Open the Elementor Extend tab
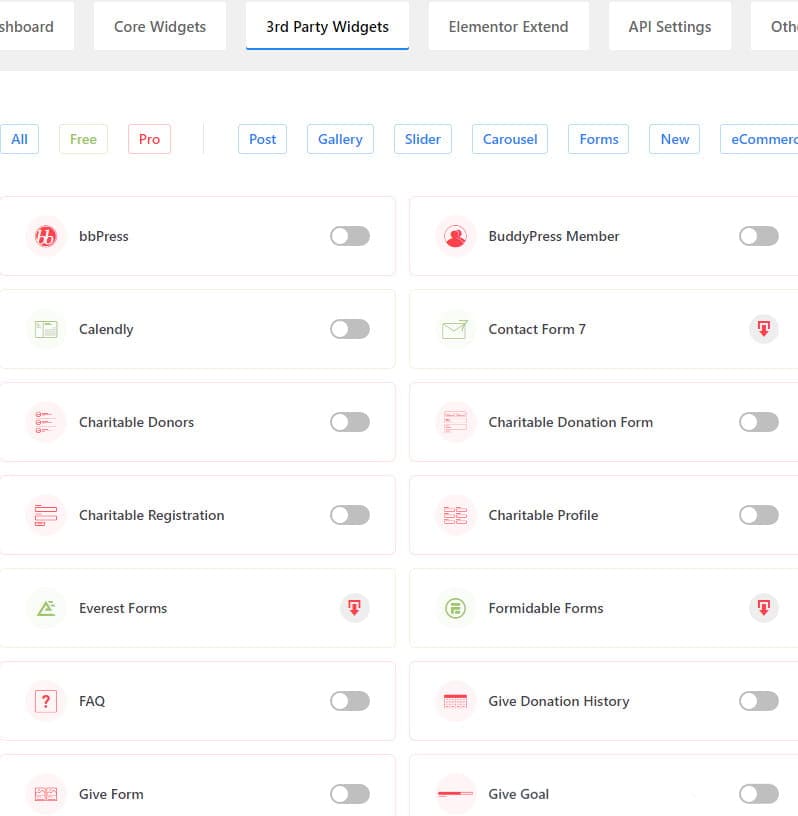 click(x=509, y=27)
